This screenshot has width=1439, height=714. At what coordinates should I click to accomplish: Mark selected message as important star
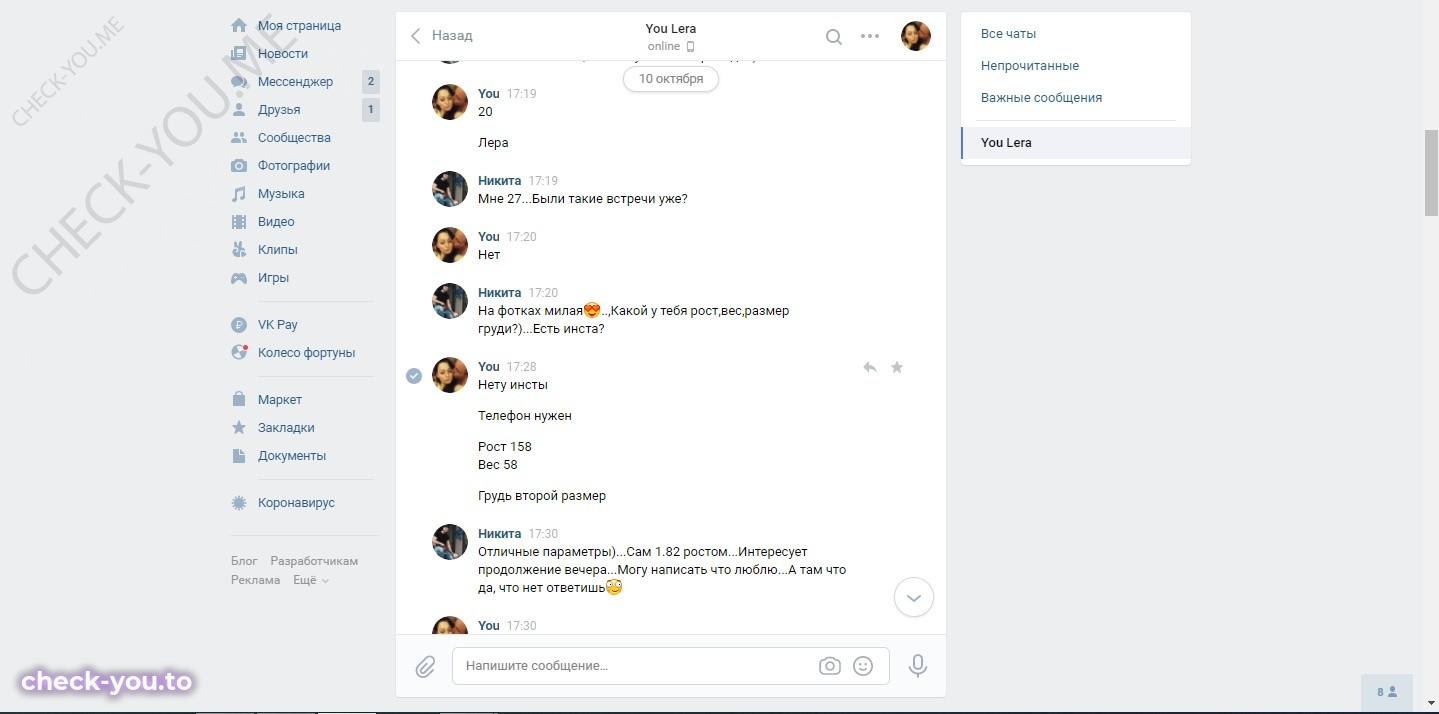pyautogui.click(x=897, y=367)
